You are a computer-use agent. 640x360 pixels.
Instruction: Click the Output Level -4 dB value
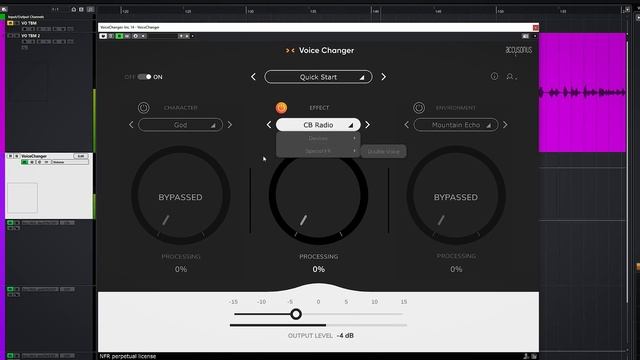(x=345, y=336)
